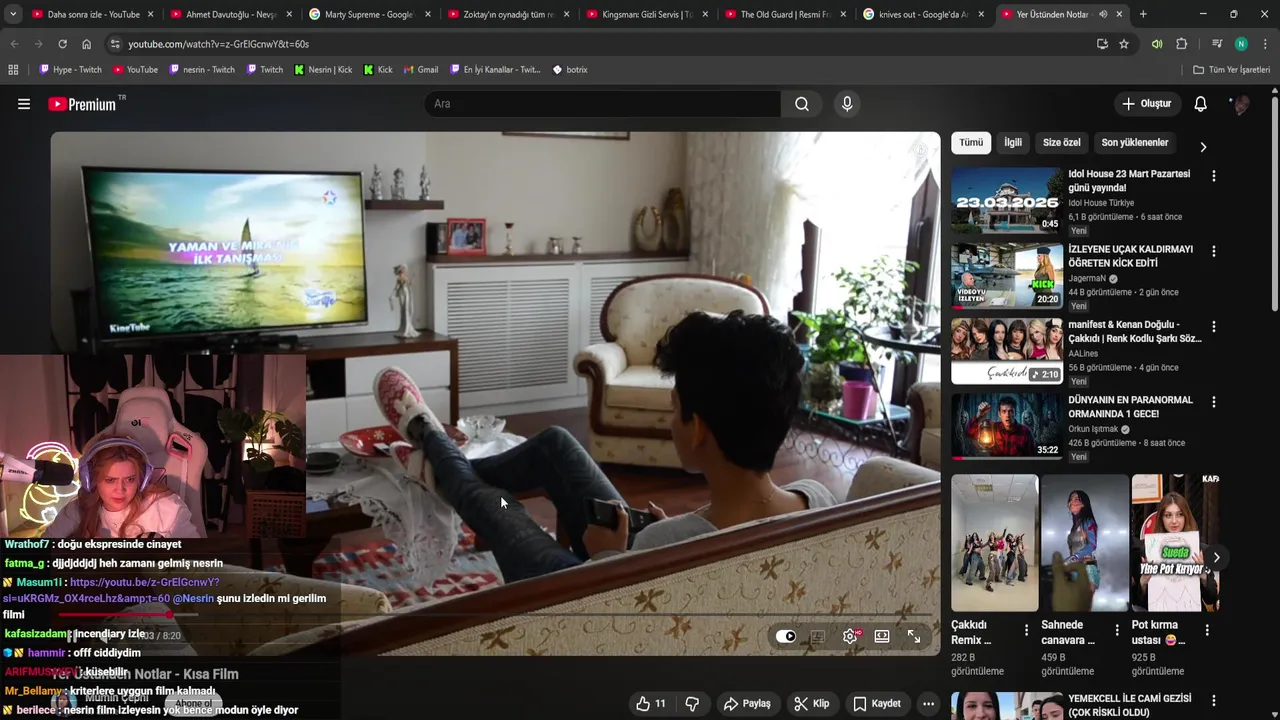Open Nesrin | Kick bookmark

coord(323,70)
